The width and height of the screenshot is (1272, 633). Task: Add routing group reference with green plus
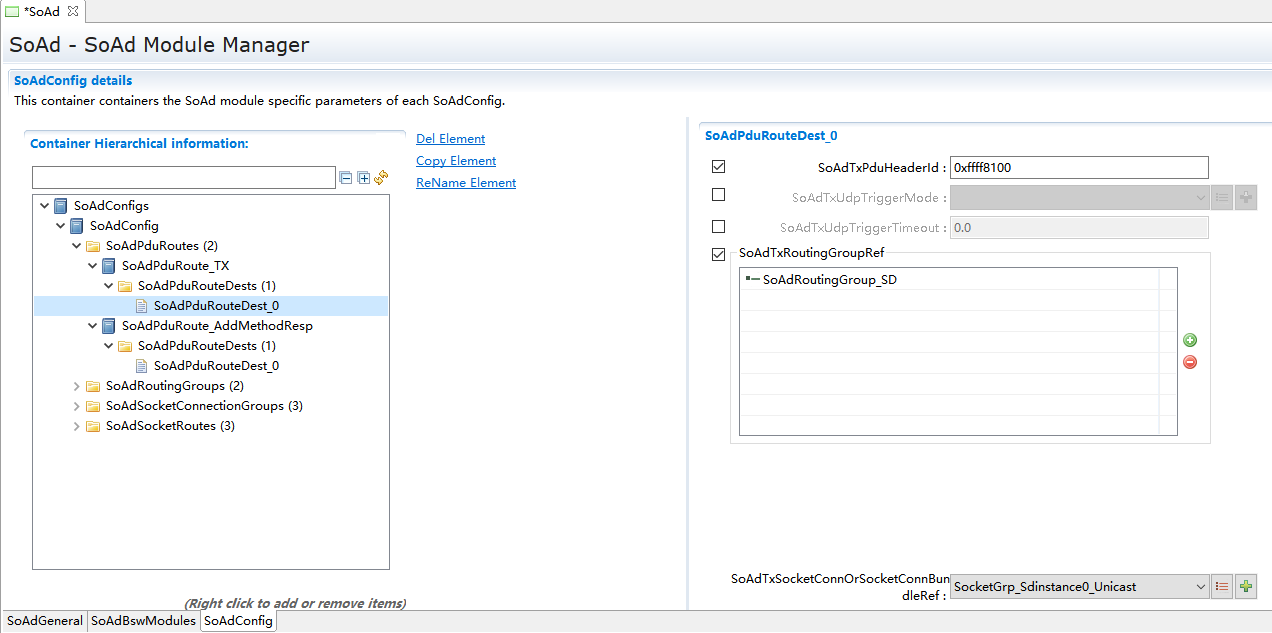1190,341
